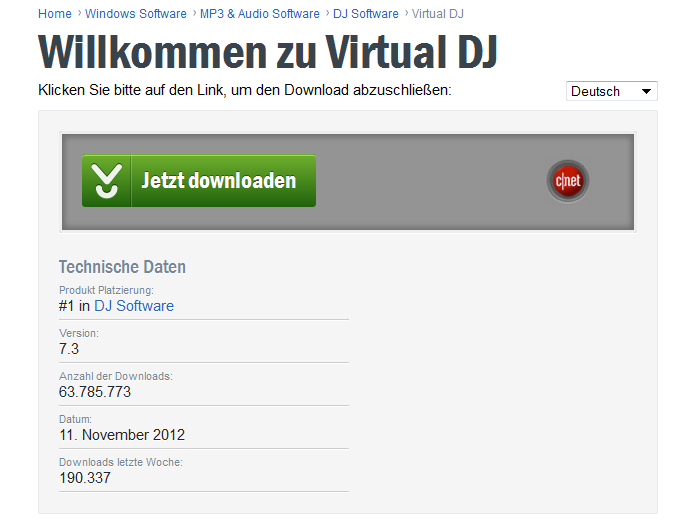Viewport: 698px width, 532px height.
Task: Click the Jetzt downloaden button label
Action: pyautogui.click(x=219, y=181)
